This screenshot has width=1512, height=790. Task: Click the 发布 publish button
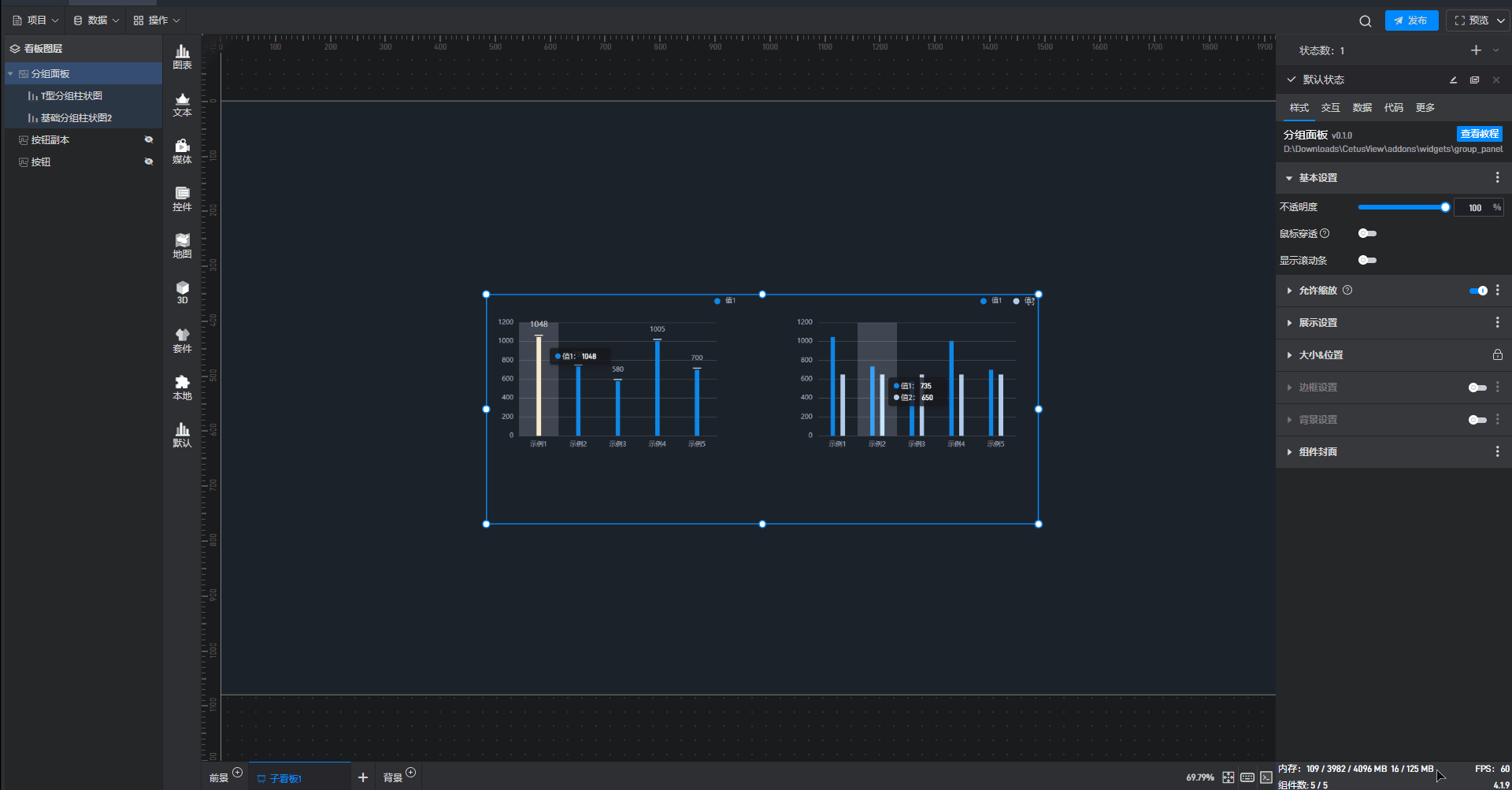pos(1411,20)
